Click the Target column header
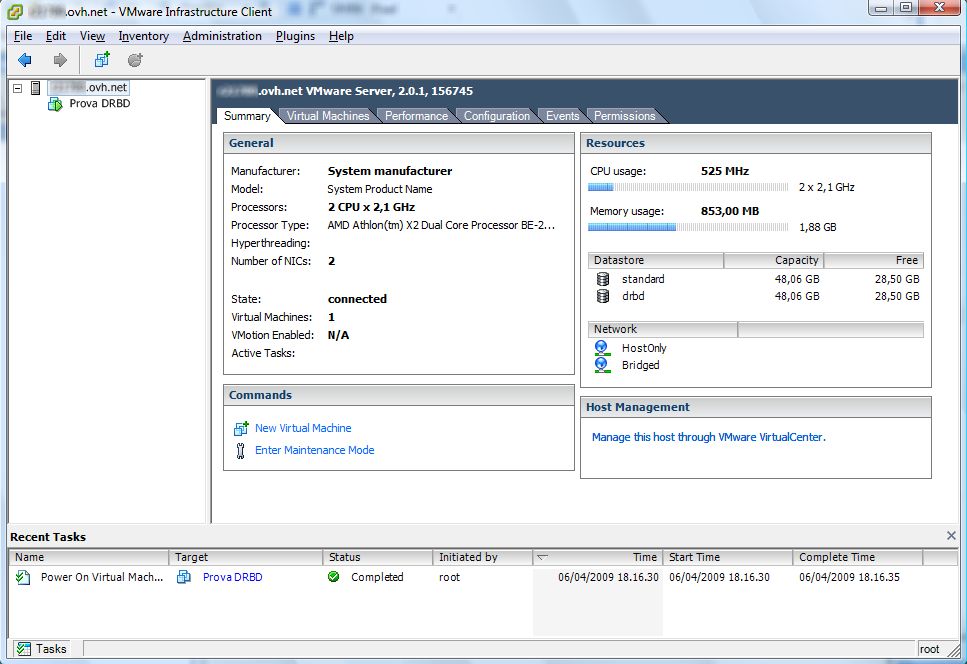 246,557
